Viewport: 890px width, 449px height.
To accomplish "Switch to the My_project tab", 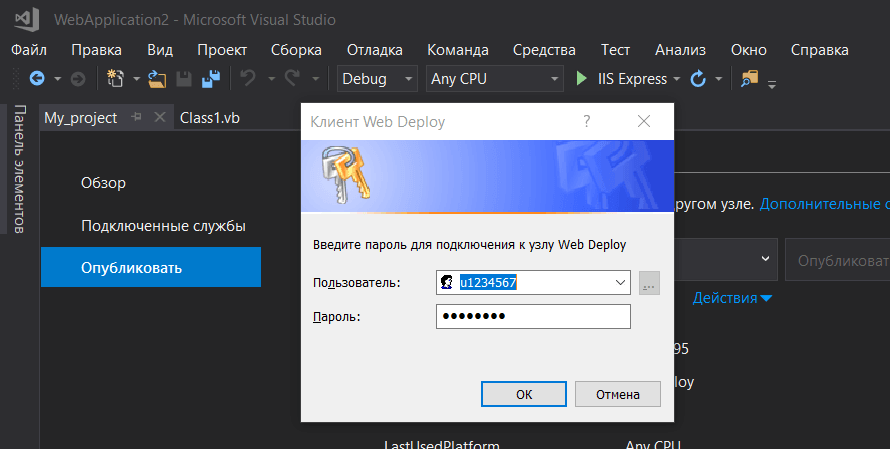I will [81, 118].
